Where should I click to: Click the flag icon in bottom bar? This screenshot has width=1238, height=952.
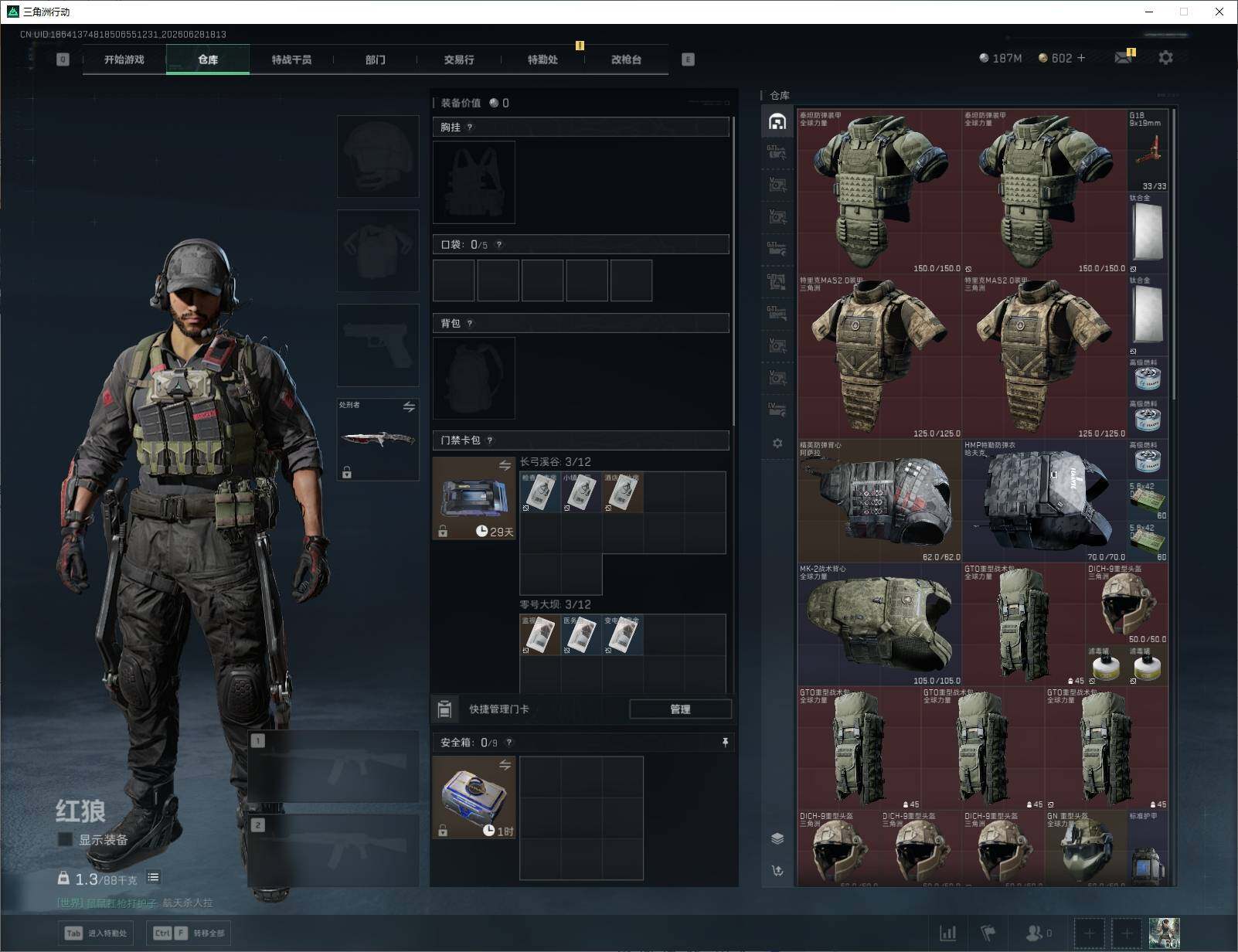click(x=988, y=933)
